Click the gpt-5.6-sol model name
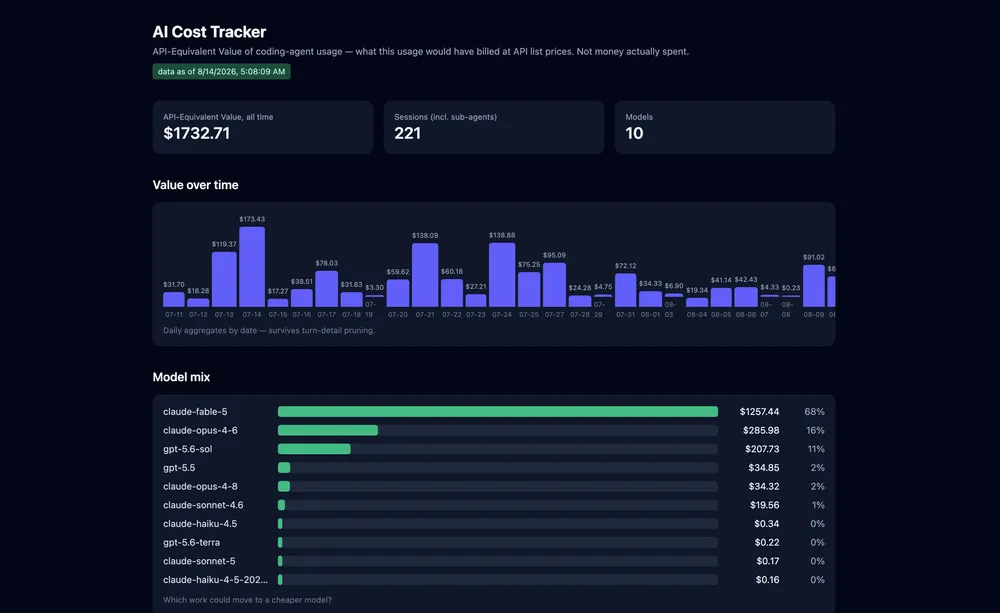 [188, 449]
